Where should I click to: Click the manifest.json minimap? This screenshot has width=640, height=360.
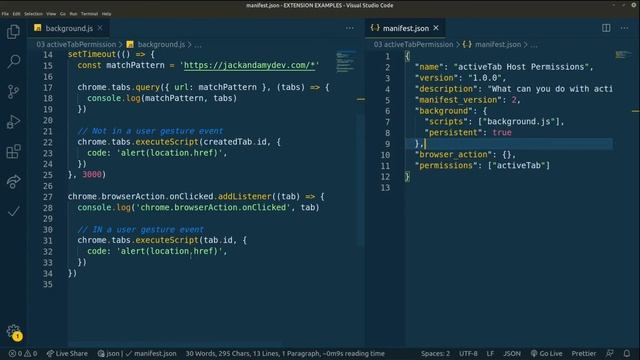[x=623, y=55]
